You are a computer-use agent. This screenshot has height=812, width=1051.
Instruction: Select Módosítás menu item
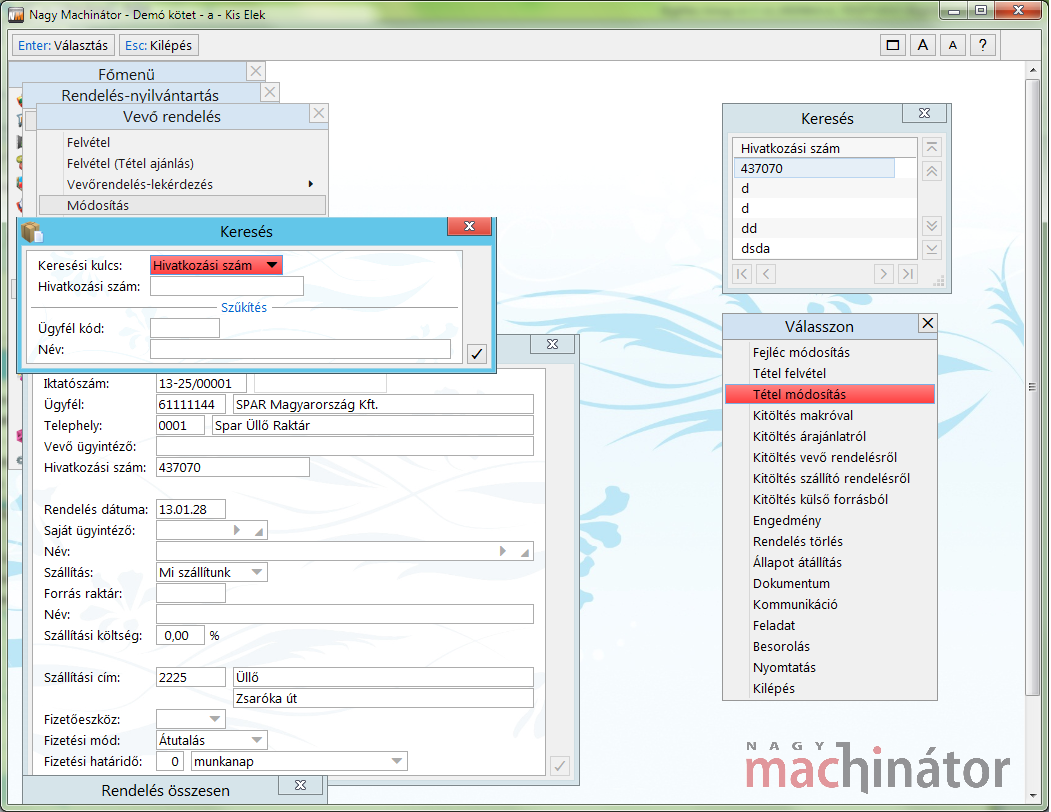point(182,205)
